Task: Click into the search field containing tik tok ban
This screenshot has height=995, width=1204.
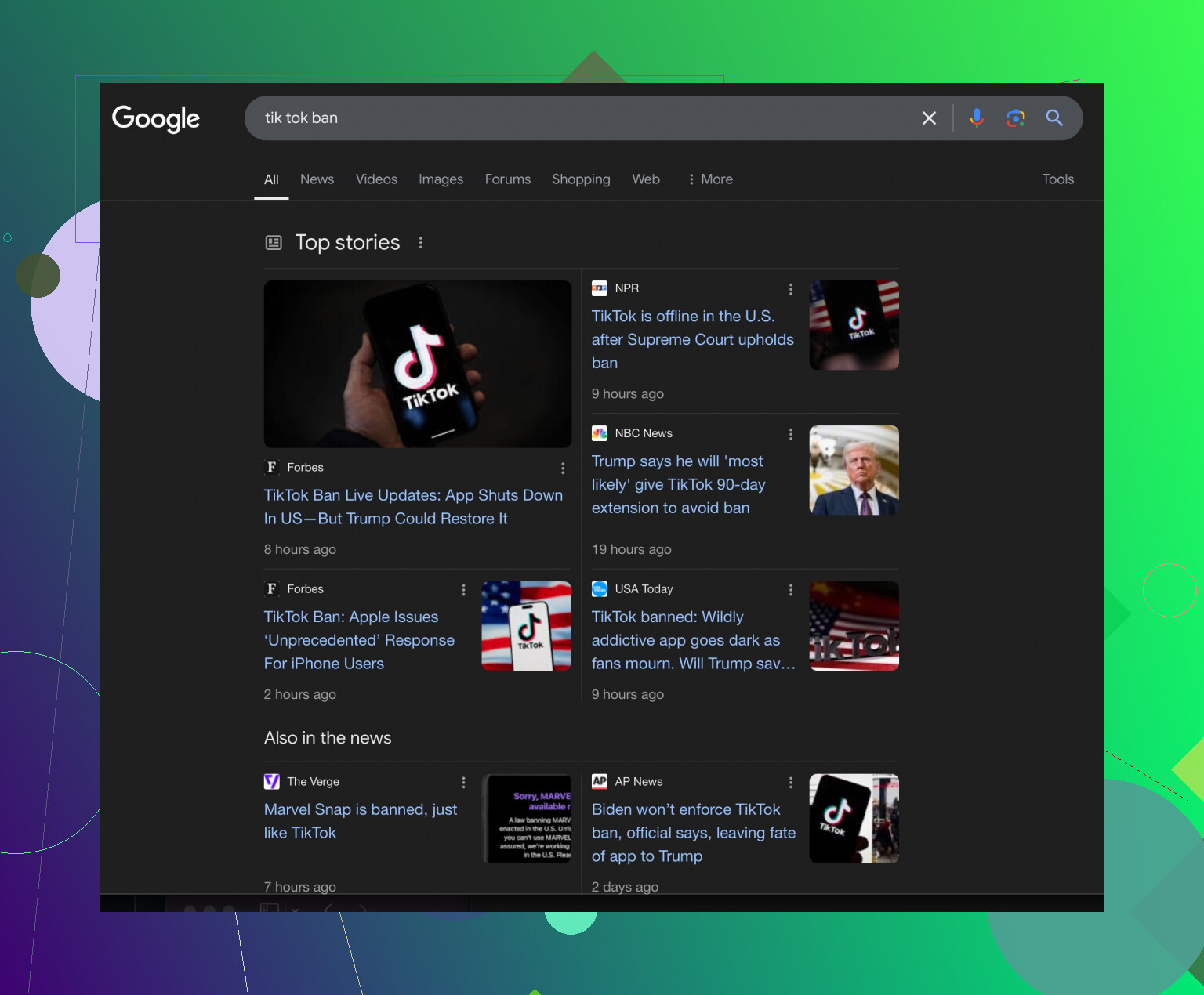Action: (x=580, y=118)
